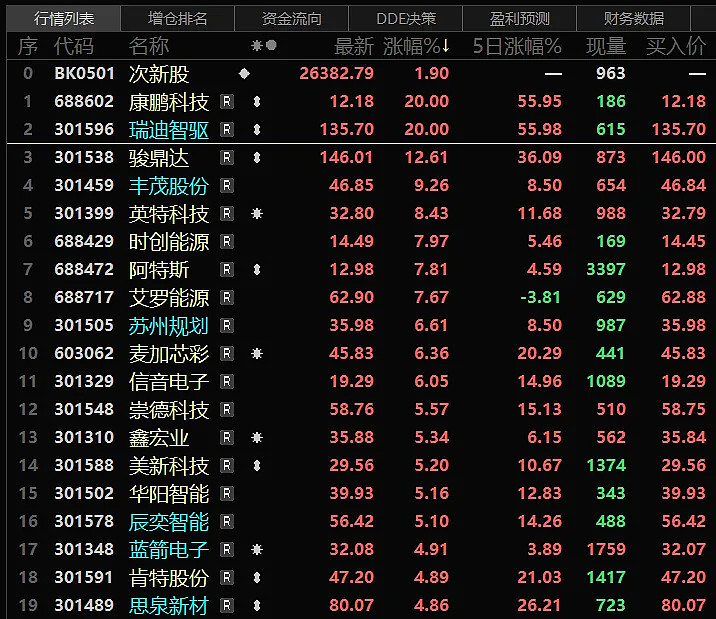This screenshot has height=619, width=716.
Task: Click the R badge for 信音电子
Action: [227, 381]
